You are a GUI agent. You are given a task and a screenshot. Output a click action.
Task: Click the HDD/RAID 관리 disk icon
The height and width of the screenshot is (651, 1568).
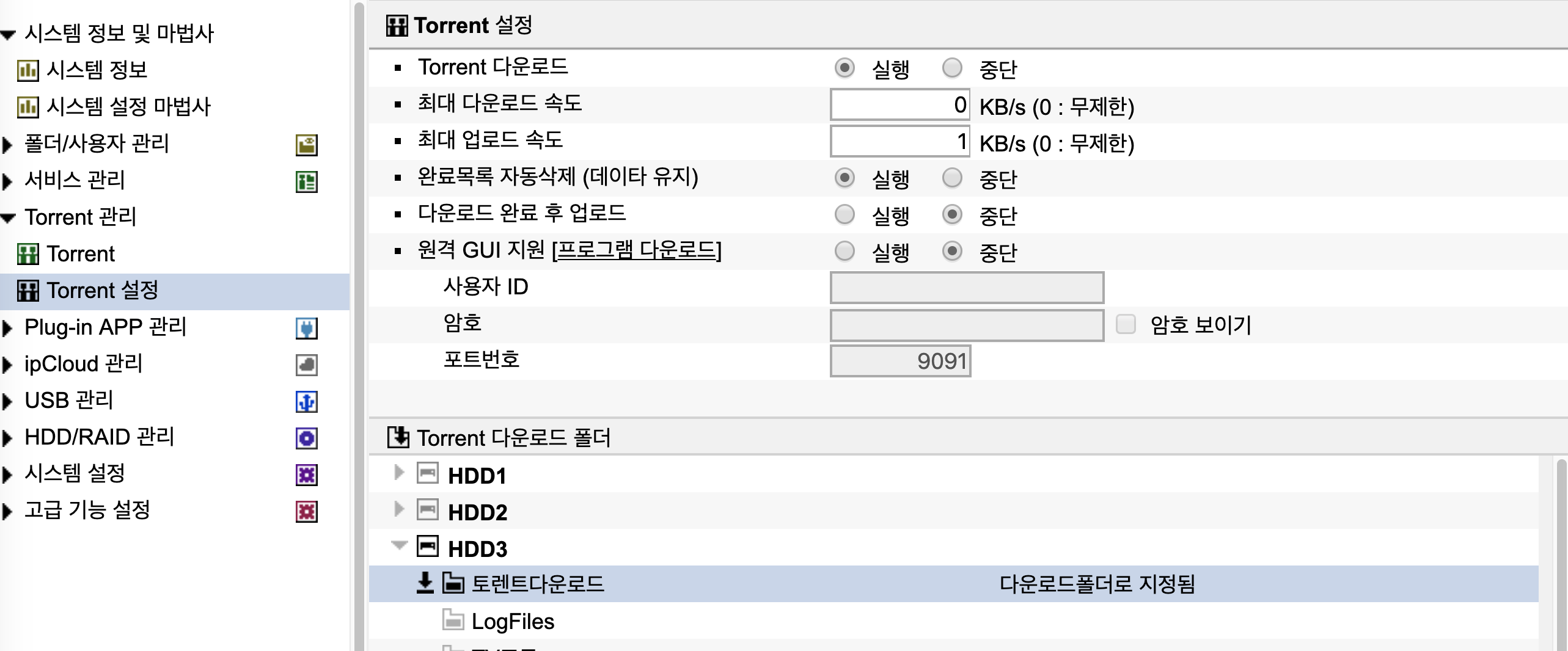307,438
